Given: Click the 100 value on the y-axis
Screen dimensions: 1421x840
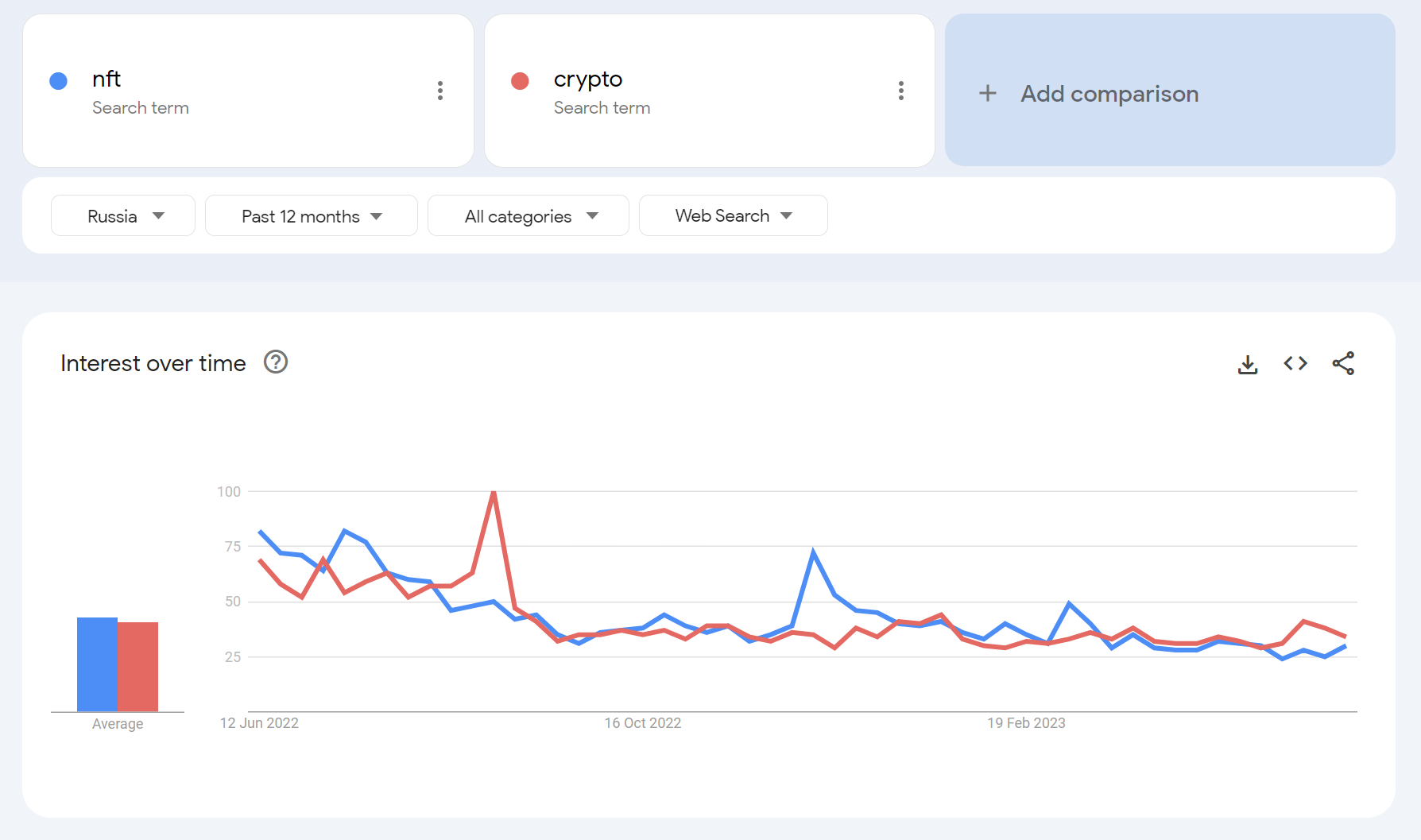Looking at the screenshot, I should 229,492.
